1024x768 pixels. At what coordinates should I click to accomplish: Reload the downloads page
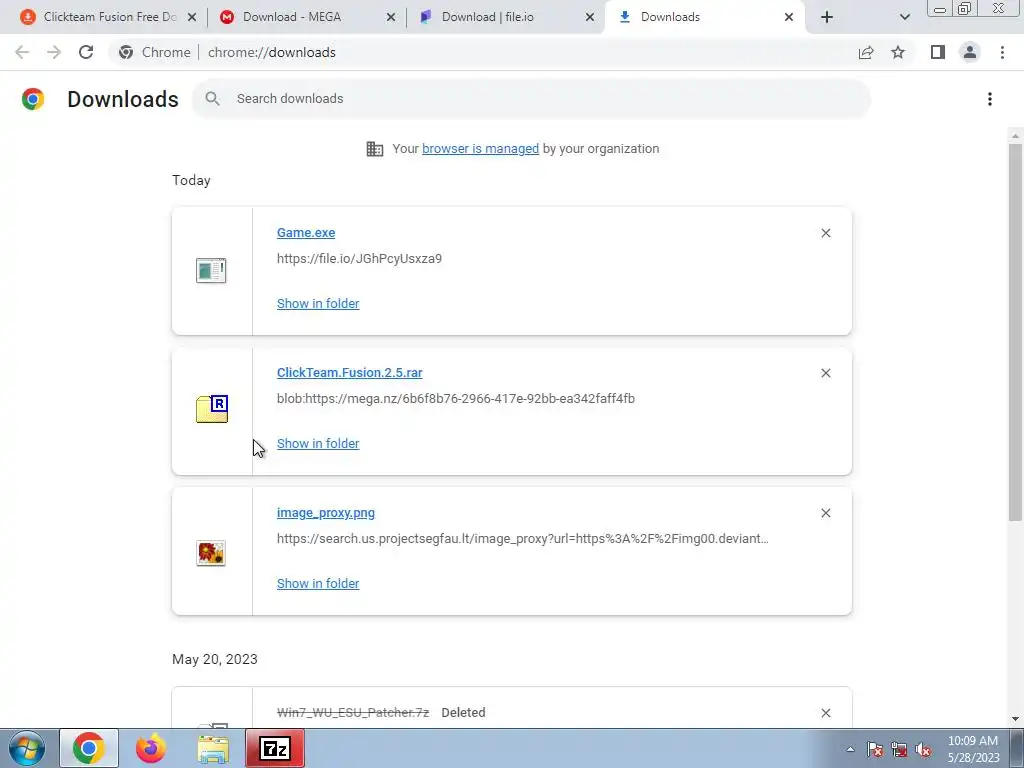pos(86,52)
